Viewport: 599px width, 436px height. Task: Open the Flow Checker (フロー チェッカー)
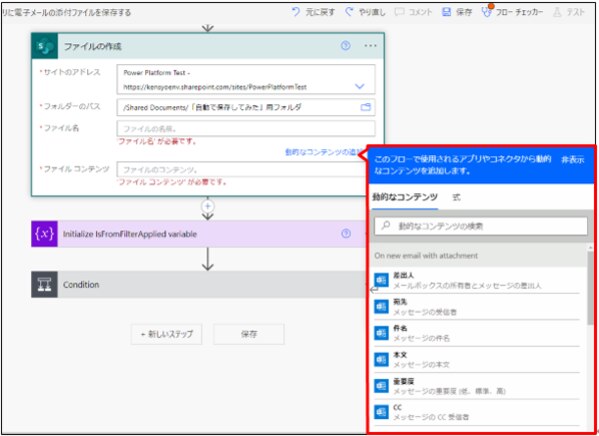pos(512,12)
